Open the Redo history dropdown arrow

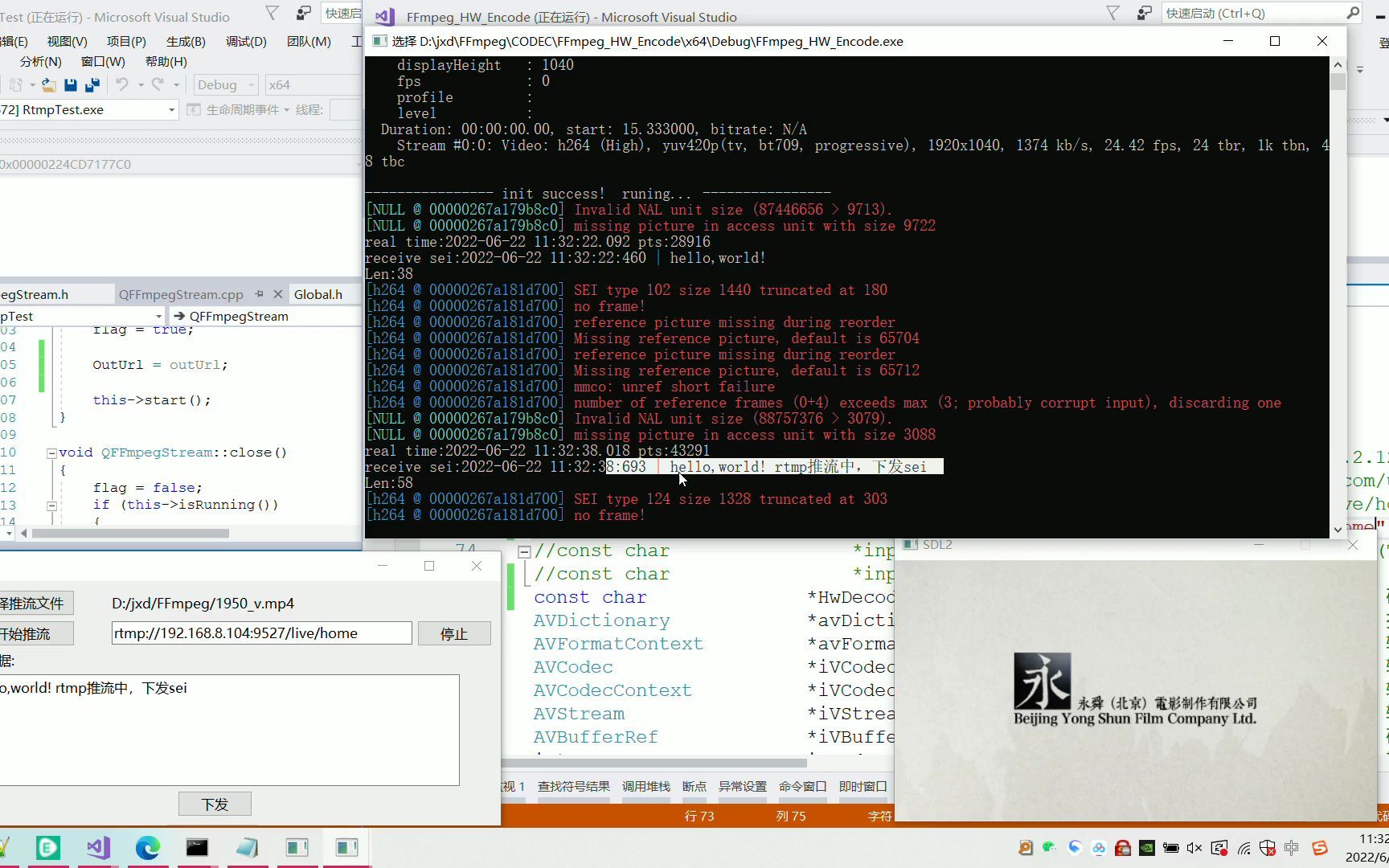coord(177,84)
